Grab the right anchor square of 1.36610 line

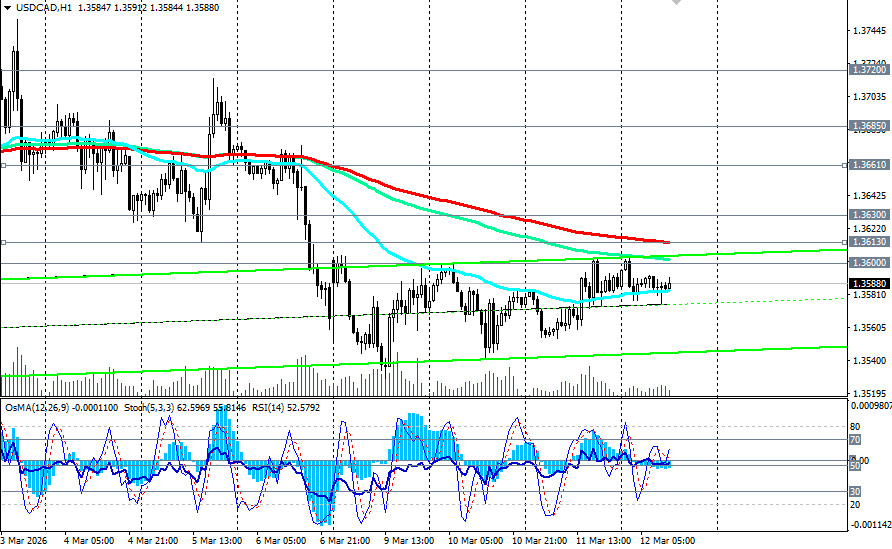[845, 165]
